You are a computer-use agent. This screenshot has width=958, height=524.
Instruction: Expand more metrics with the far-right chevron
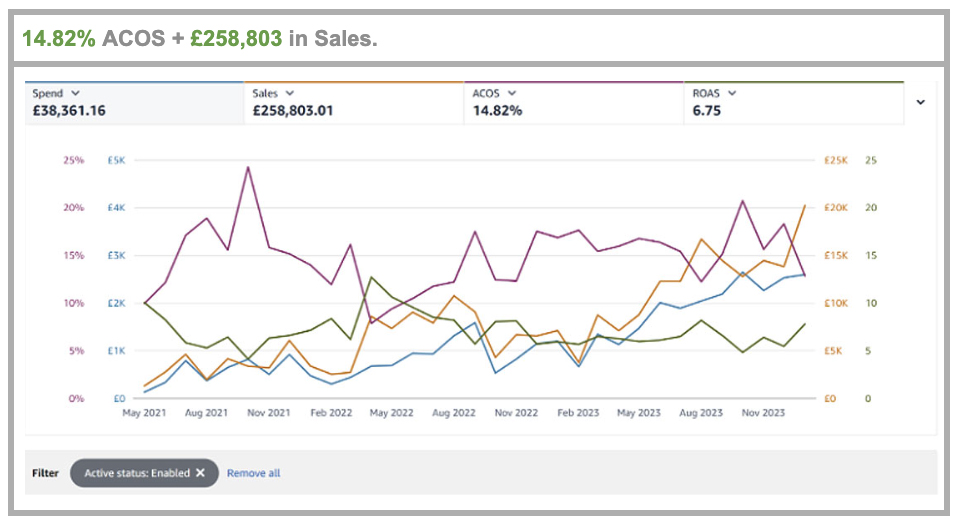pyautogui.click(x=921, y=102)
